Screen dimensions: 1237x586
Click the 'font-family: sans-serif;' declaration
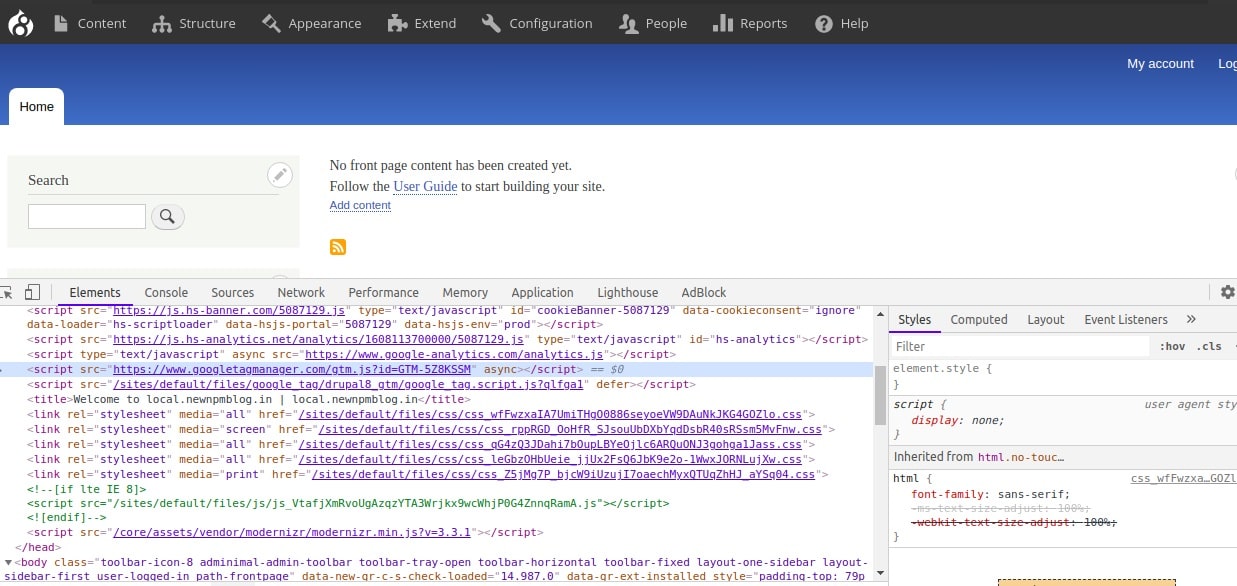point(990,494)
